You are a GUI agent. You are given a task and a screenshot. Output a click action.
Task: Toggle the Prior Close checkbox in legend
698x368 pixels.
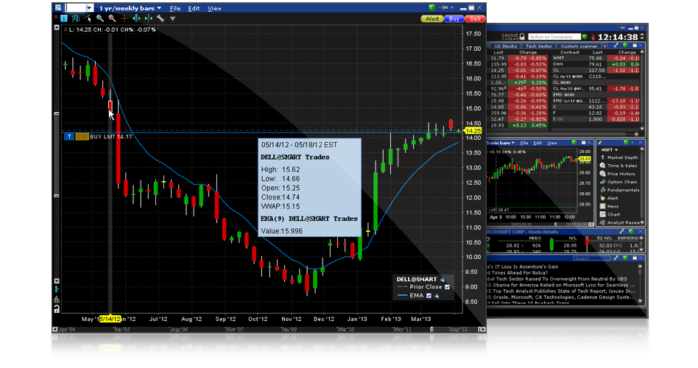pos(447,287)
